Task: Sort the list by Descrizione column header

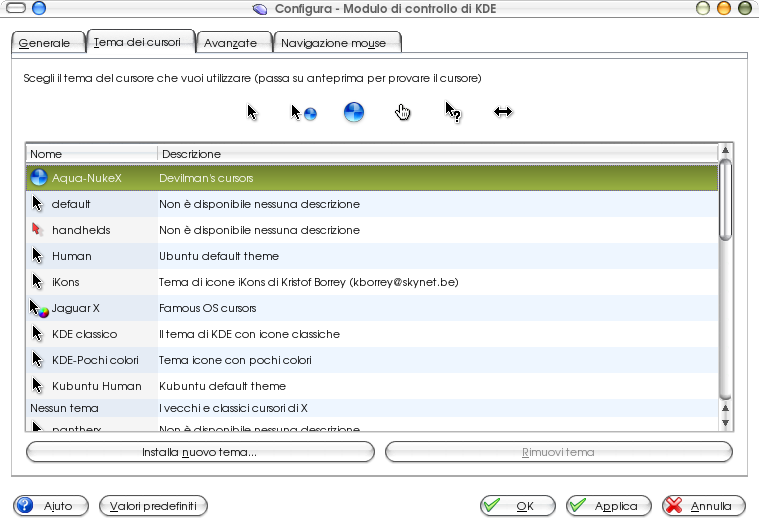Action: 438,154
